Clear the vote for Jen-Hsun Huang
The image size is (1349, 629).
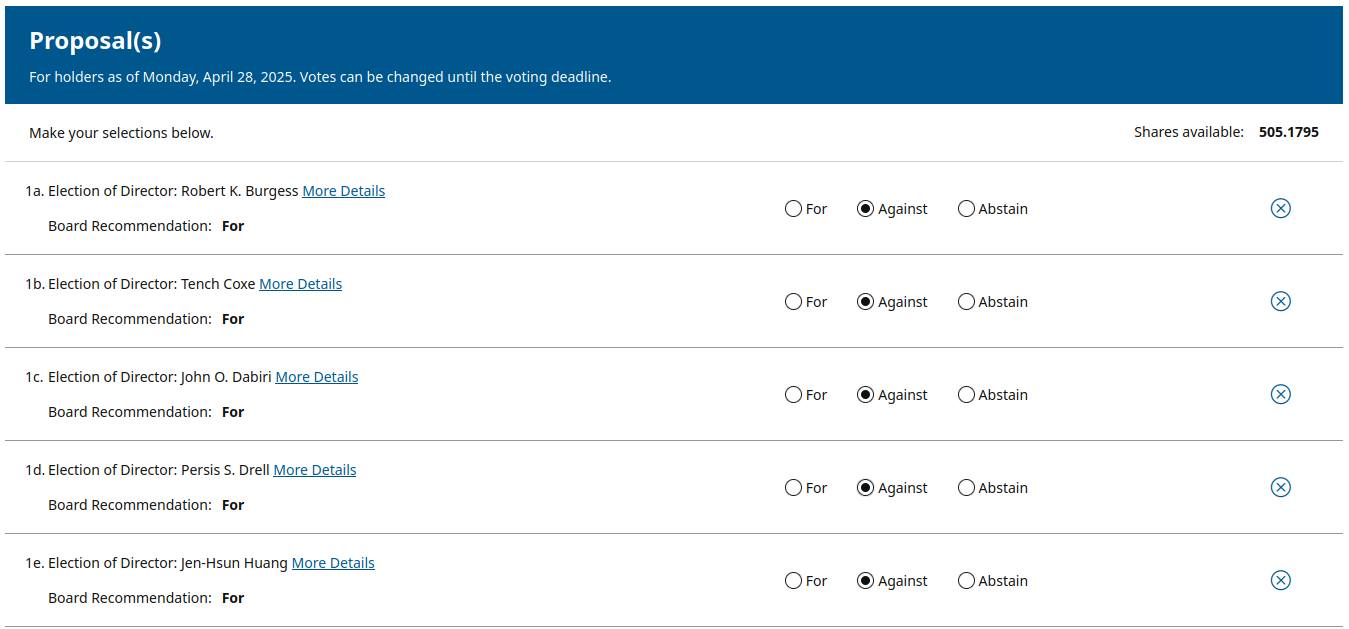(1280, 580)
